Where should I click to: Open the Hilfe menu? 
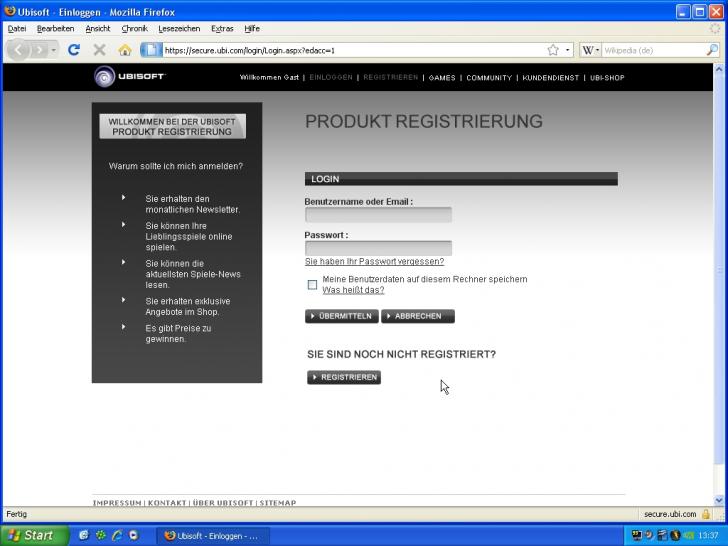pos(252,29)
